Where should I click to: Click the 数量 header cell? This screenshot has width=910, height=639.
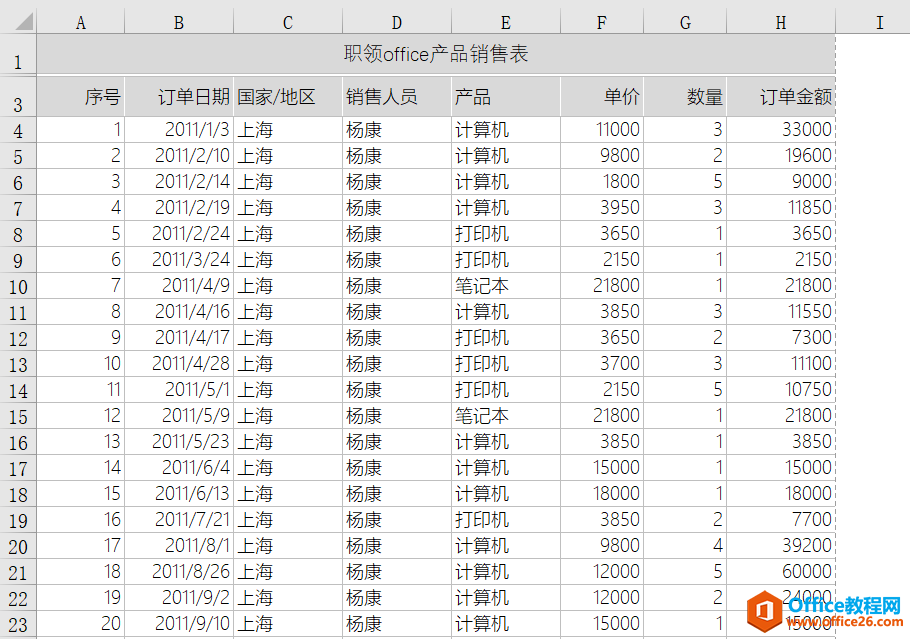(685, 97)
